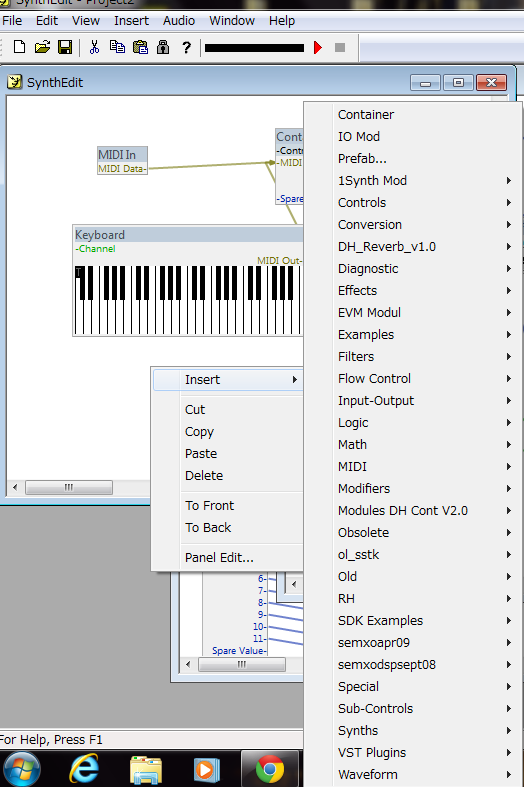Click the padlock Lock toolbar icon
This screenshot has height=787, width=524.
(163, 47)
